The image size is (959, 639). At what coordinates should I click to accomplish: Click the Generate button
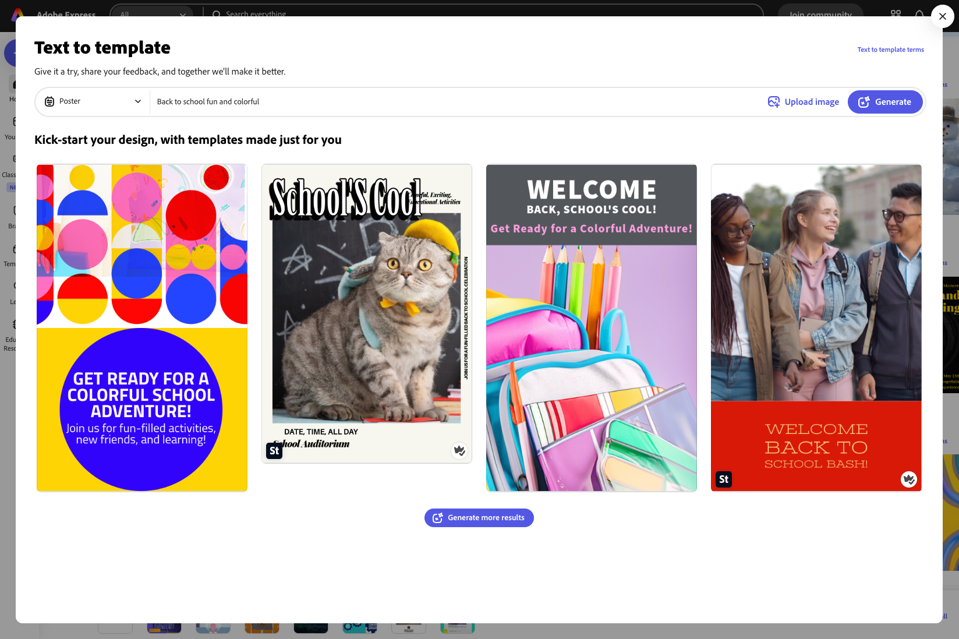pos(884,101)
